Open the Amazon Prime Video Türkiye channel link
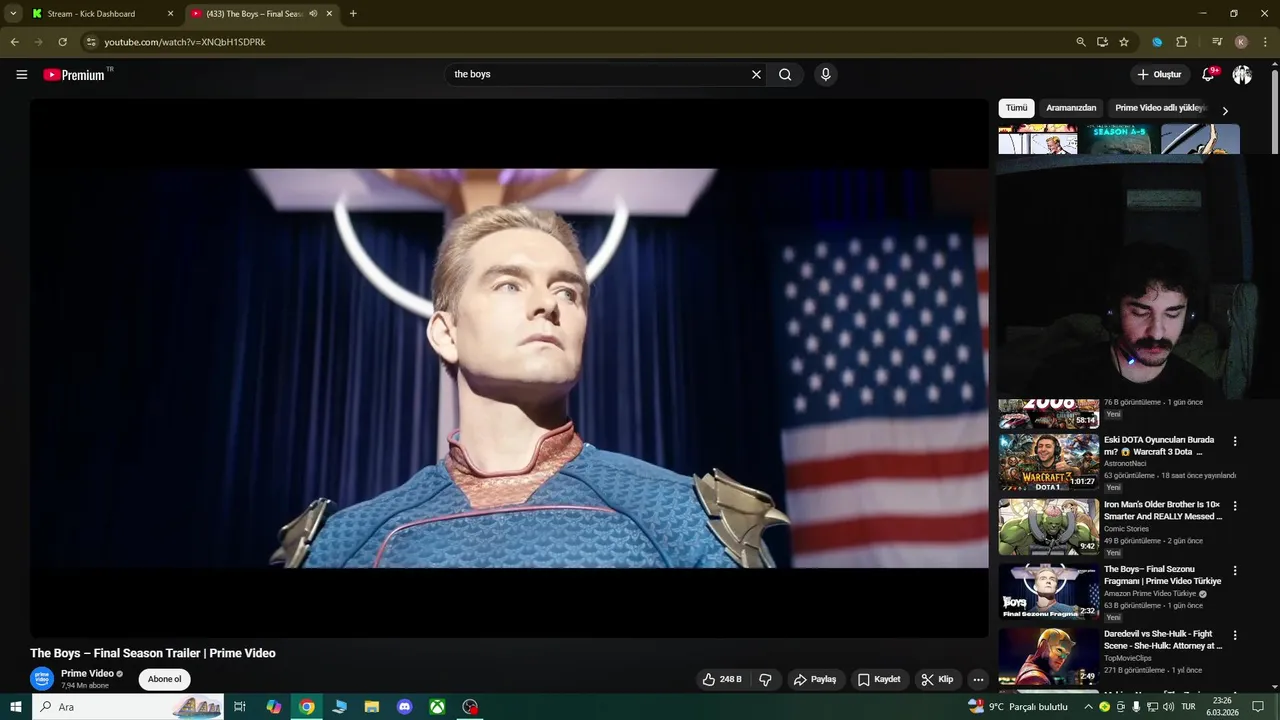This screenshot has height=720, width=1280. click(x=1150, y=593)
